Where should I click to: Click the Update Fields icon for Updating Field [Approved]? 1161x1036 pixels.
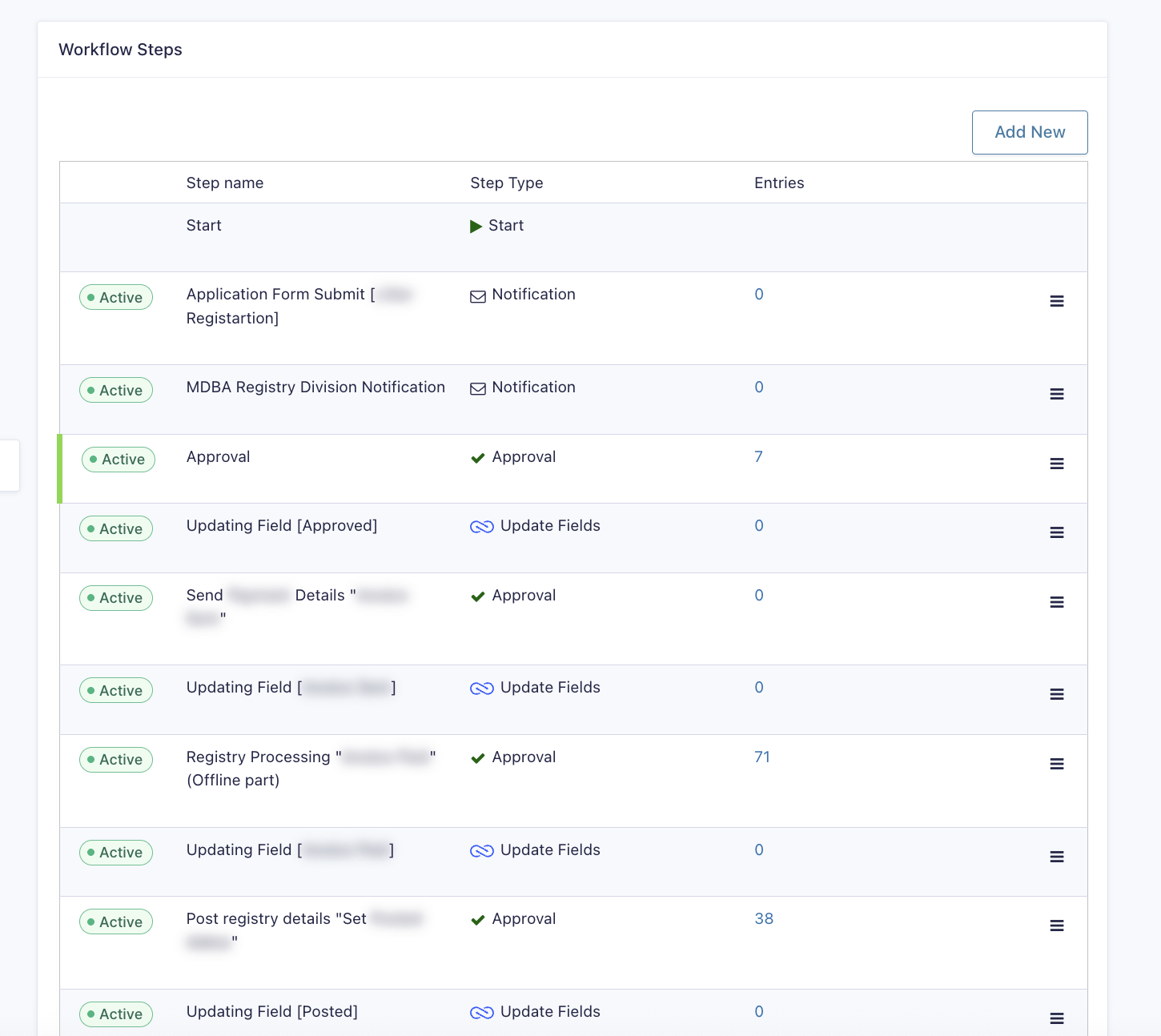point(481,527)
